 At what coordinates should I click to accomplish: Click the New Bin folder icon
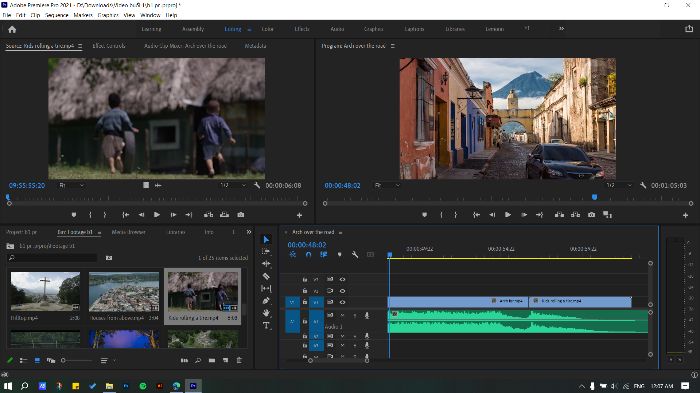click(212, 360)
